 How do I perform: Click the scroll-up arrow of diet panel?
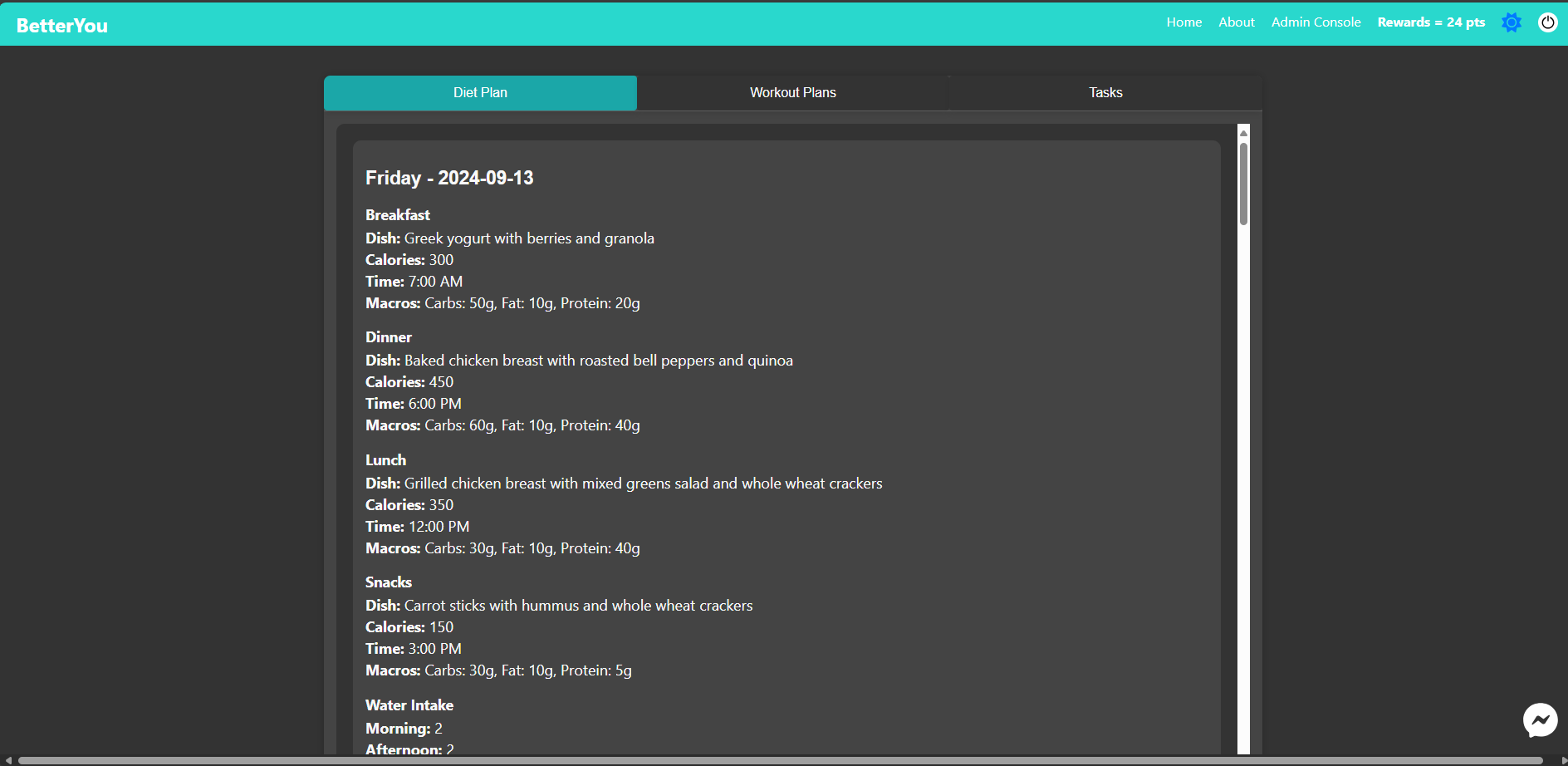pyautogui.click(x=1243, y=133)
